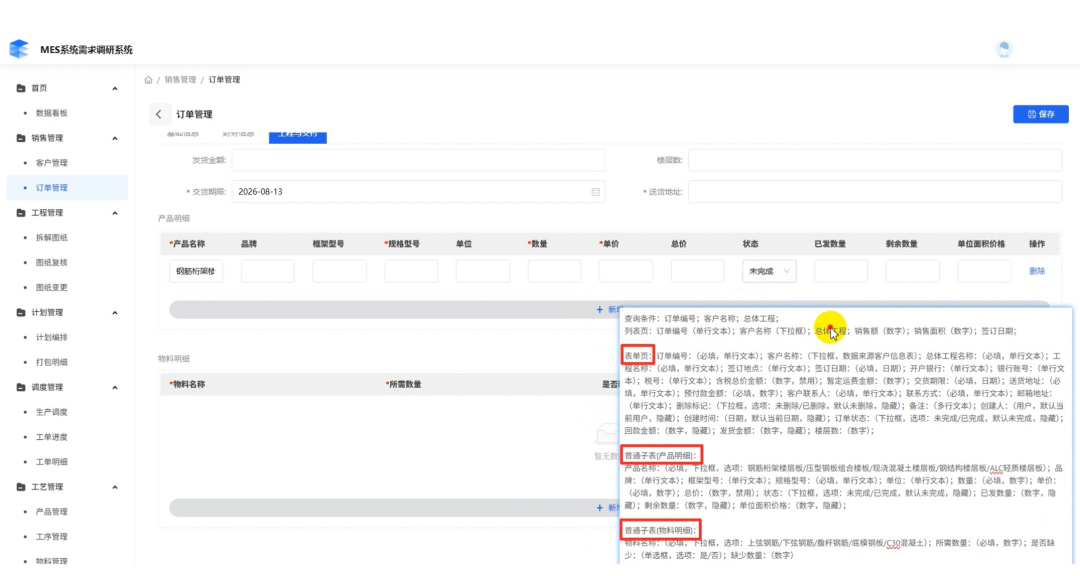Viewport: 1080px width, 576px height.
Task: Open the 状态 dropdown showing 未完成
Action: (769, 271)
